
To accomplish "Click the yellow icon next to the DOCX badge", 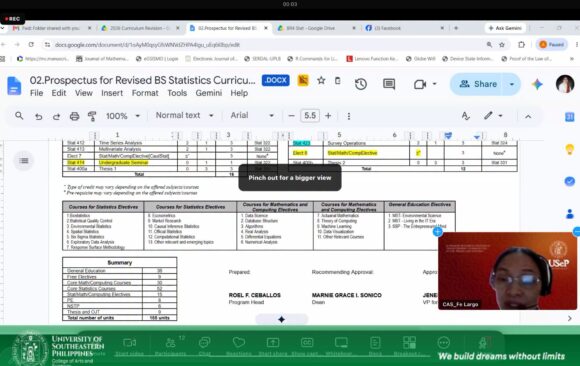I will point(303,80).
